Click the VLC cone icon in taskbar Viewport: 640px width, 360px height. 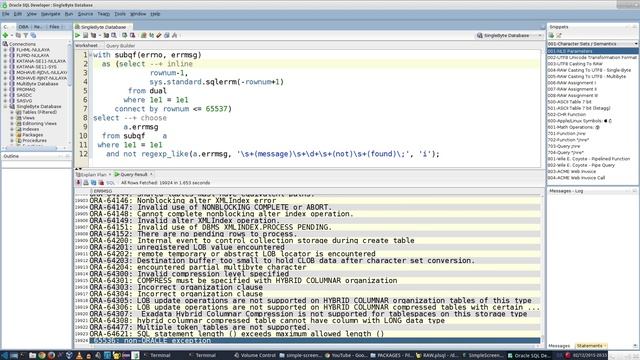pyautogui.click(x=79, y=356)
